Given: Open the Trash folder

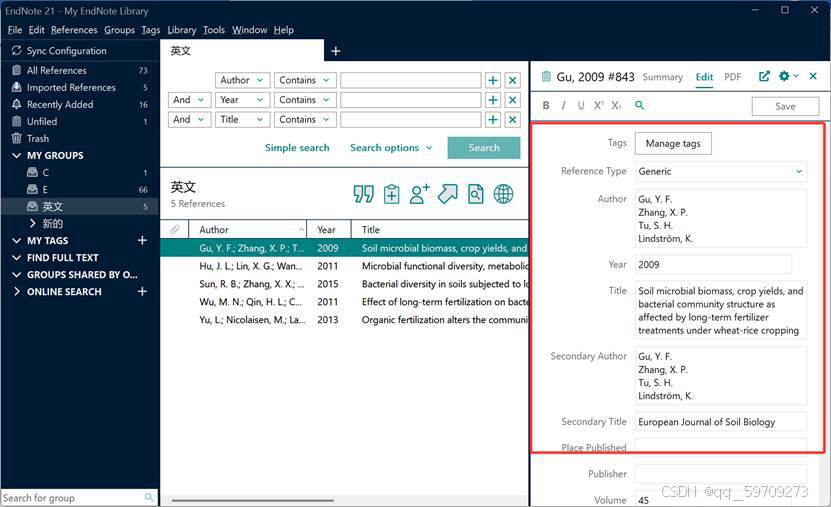Looking at the screenshot, I should [79, 138].
